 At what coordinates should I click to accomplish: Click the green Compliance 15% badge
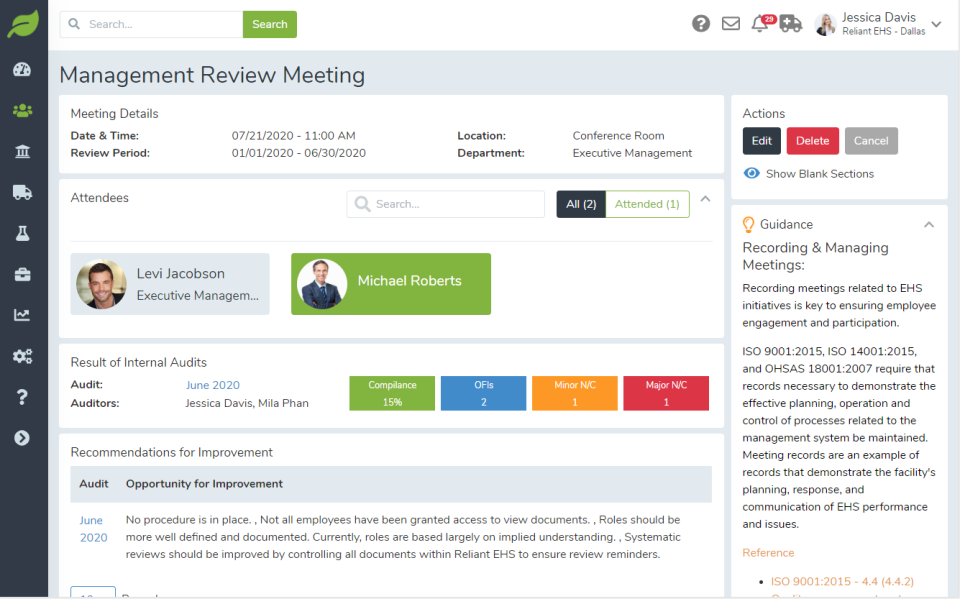coord(391,393)
